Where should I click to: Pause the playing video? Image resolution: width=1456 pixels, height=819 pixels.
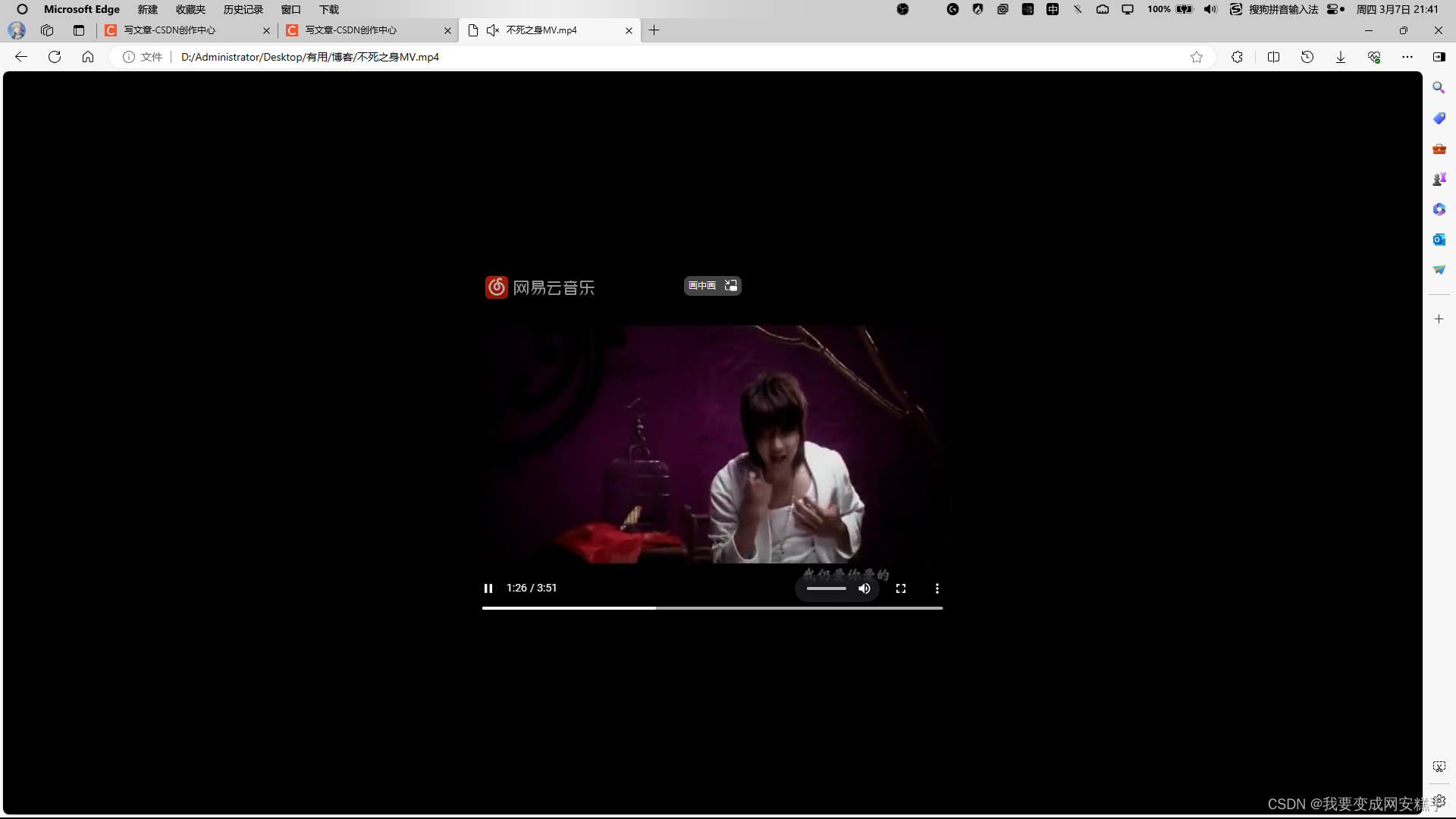click(x=488, y=588)
